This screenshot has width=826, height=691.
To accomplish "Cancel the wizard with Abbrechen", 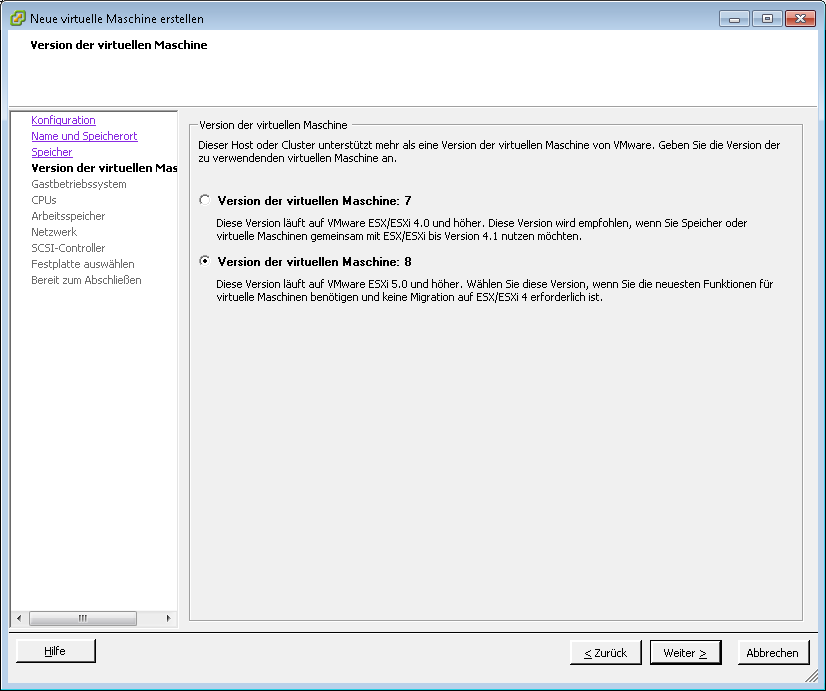I will 772,653.
